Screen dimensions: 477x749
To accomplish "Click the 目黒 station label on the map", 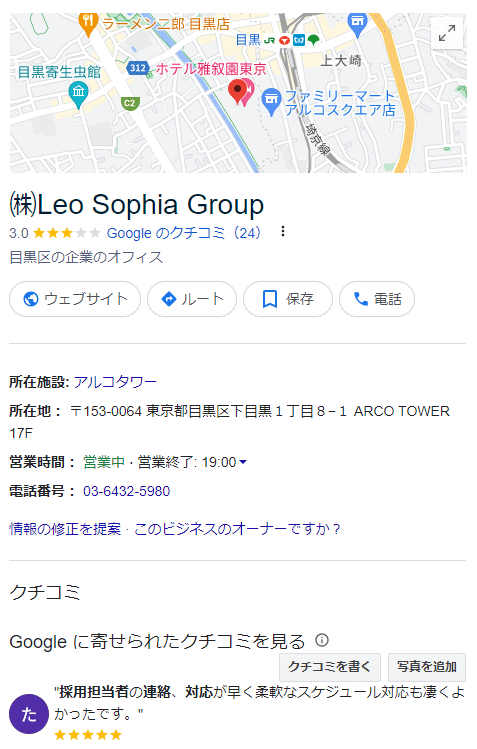I will click(x=249, y=40).
